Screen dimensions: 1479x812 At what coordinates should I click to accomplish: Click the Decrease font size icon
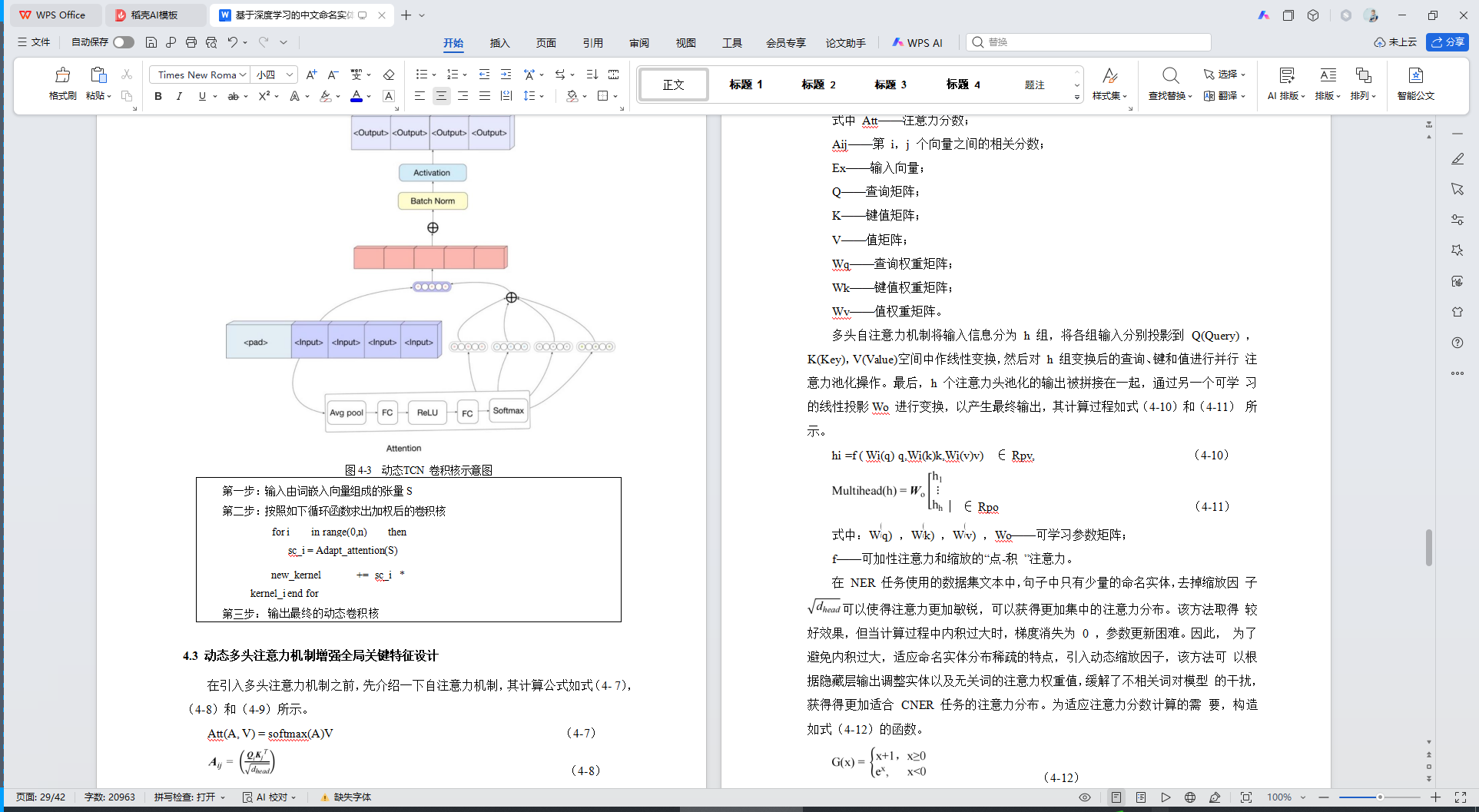pos(333,75)
